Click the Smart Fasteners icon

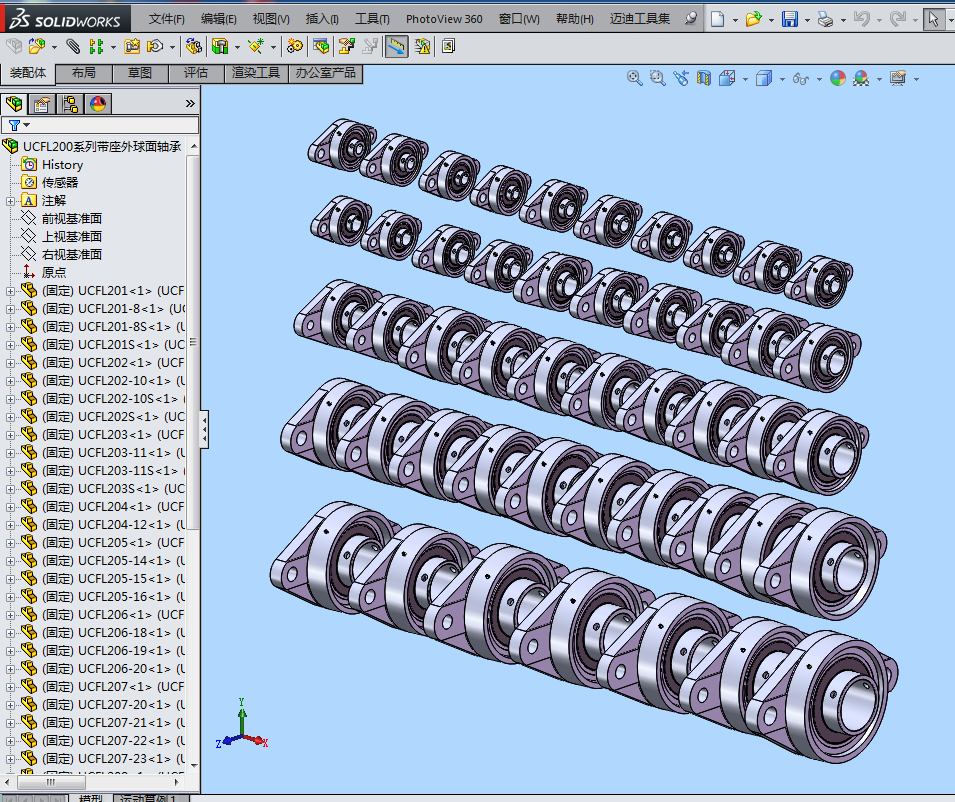132,46
